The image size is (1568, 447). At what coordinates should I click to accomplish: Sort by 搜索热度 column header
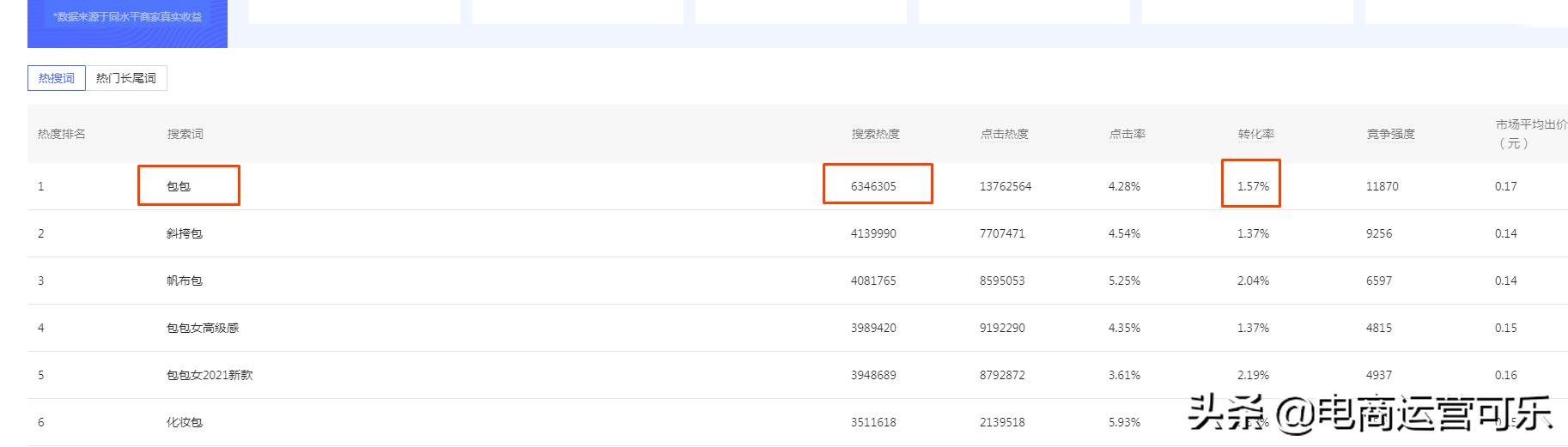(875, 134)
